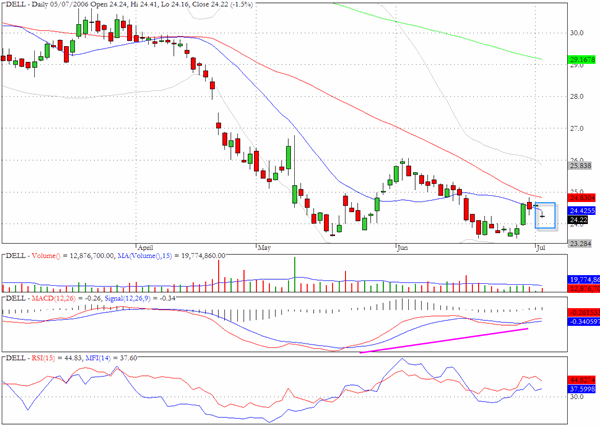Select the red 12,876,70 volume tag
Screen dimensions: 600x426
pos(584,289)
